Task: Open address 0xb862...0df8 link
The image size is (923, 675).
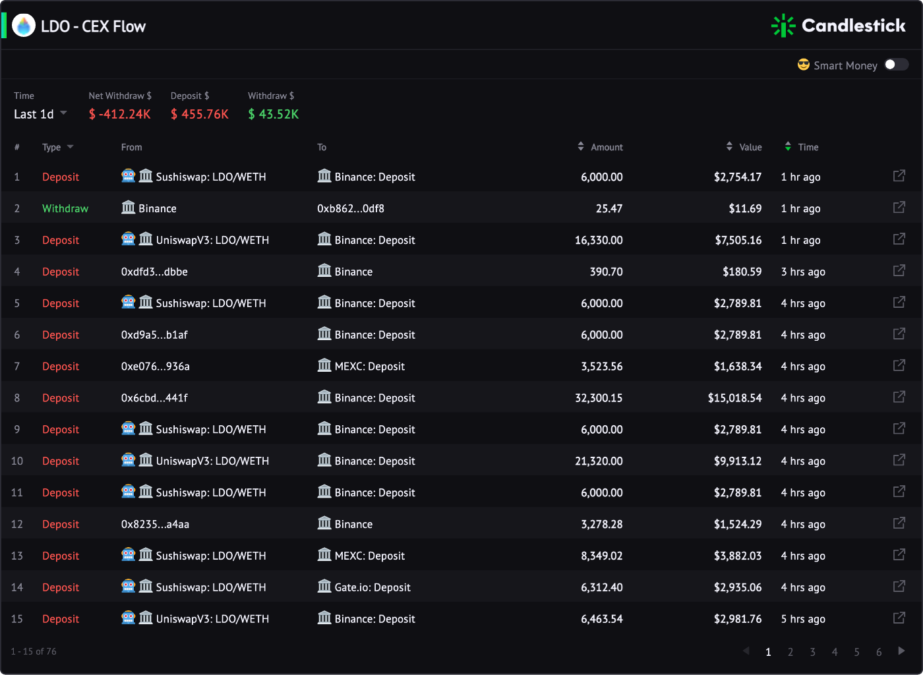Action: coord(350,208)
